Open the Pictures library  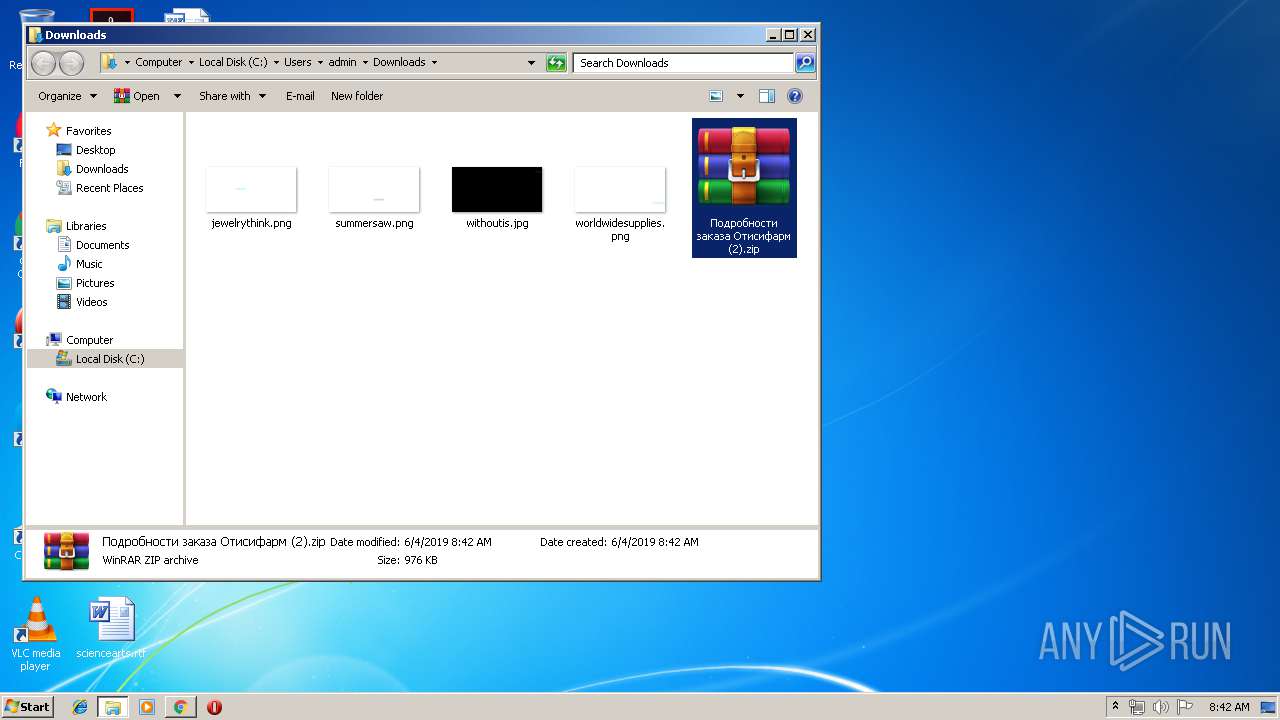[95, 283]
